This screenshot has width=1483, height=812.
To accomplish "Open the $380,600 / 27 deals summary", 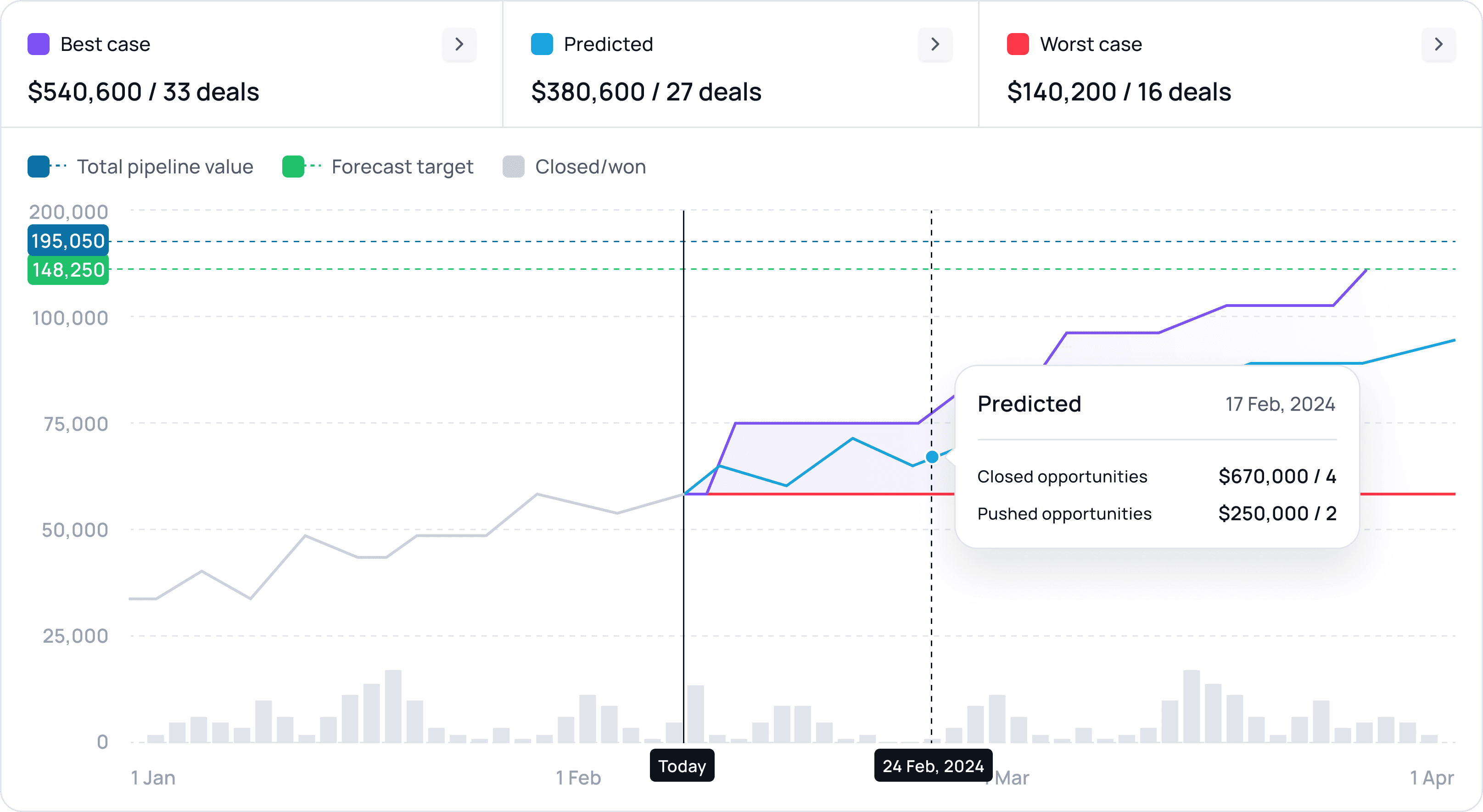I will [646, 92].
